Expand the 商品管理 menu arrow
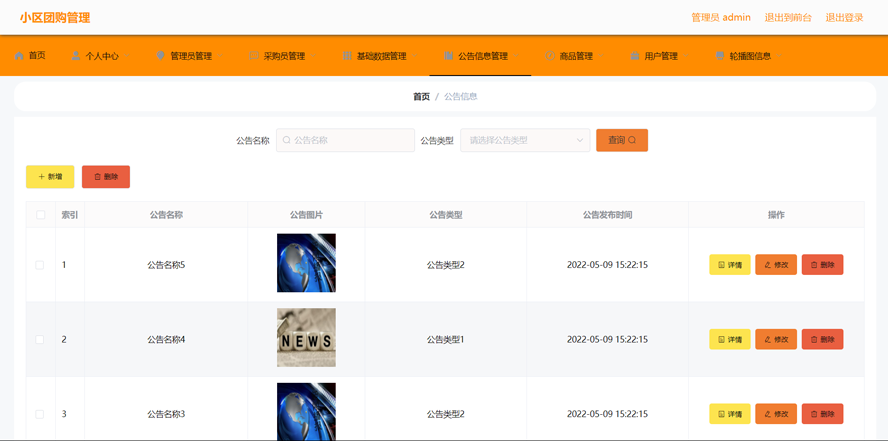This screenshot has height=441, width=888. (x=601, y=56)
